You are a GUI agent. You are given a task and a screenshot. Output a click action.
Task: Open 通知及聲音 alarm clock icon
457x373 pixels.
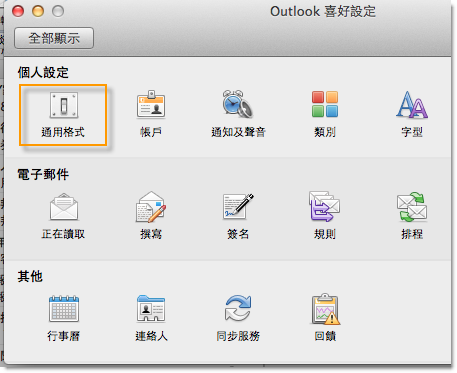[x=238, y=104]
